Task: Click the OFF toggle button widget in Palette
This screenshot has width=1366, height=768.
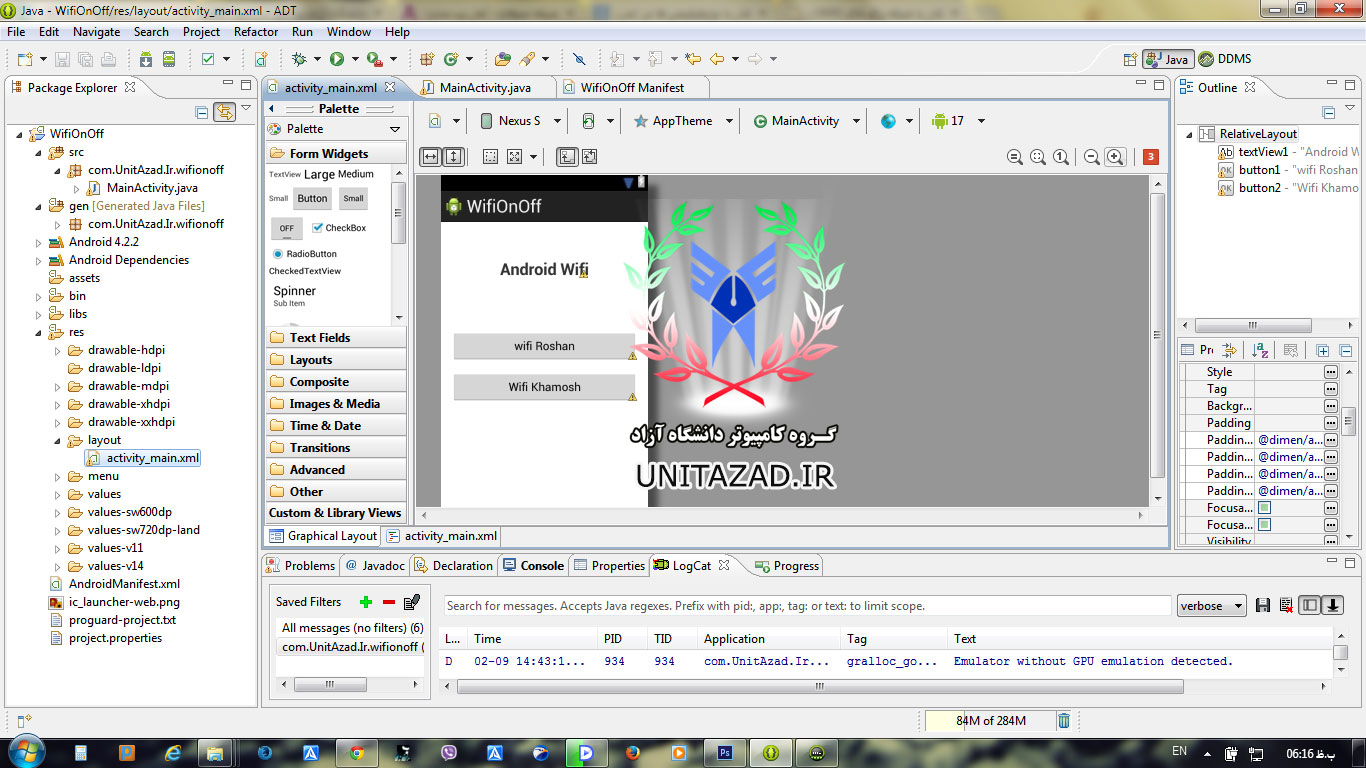Action: coord(287,228)
